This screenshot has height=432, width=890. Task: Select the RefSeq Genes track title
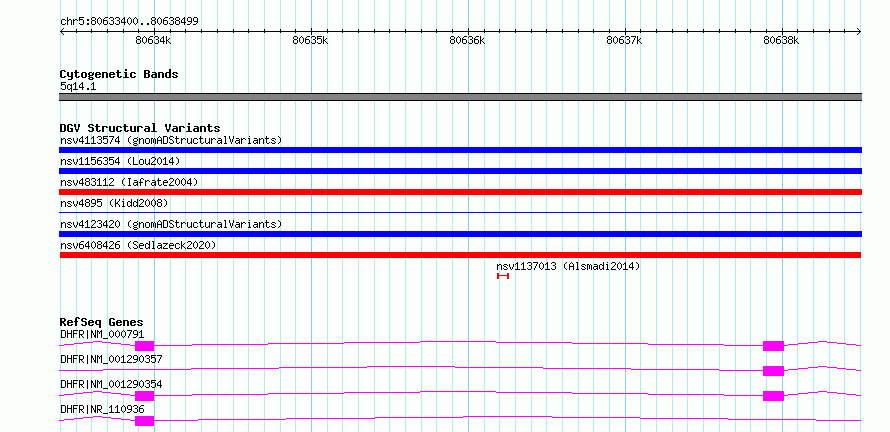point(102,322)
